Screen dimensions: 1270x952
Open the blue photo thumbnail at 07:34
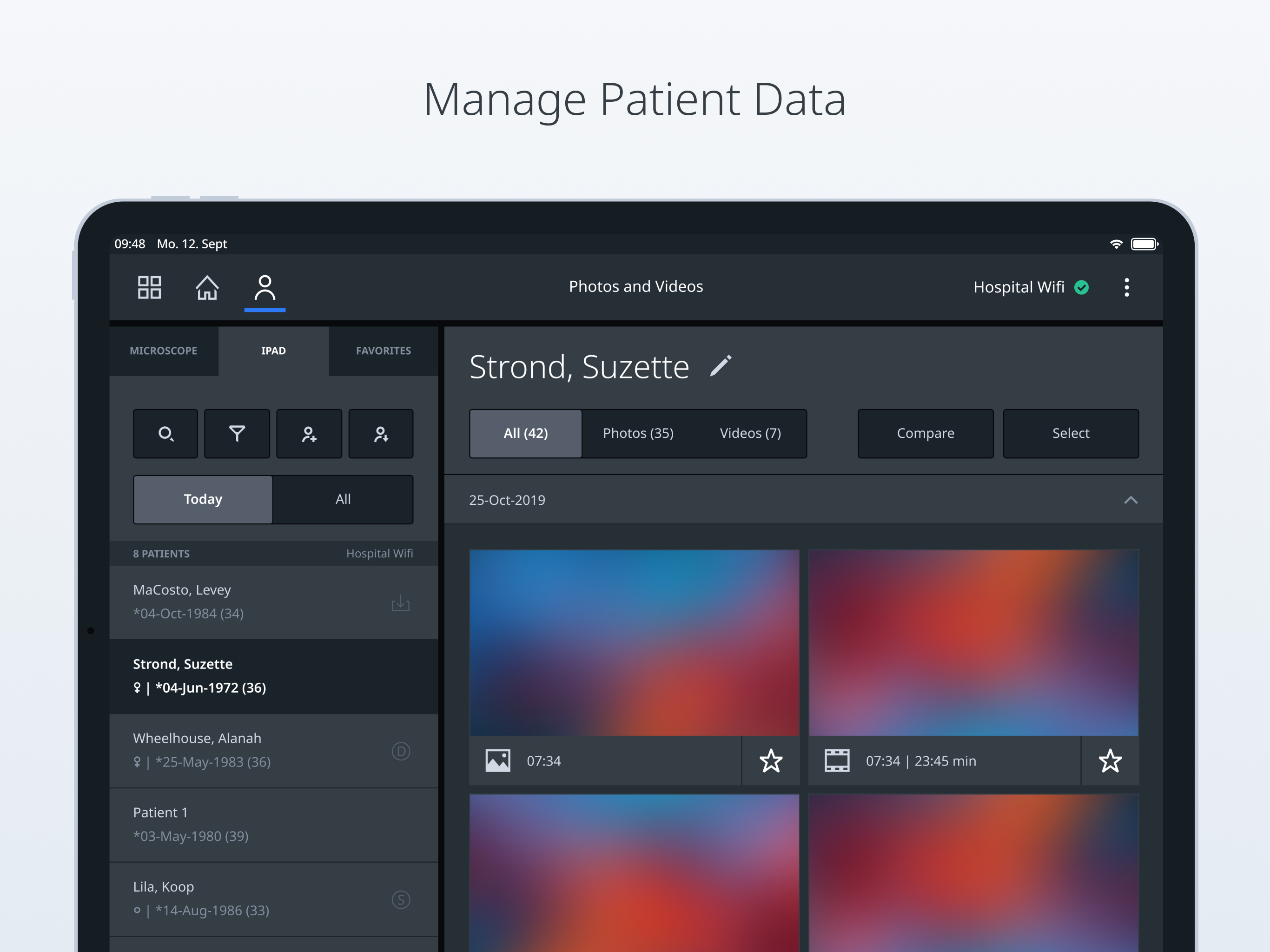coord(635,642)
